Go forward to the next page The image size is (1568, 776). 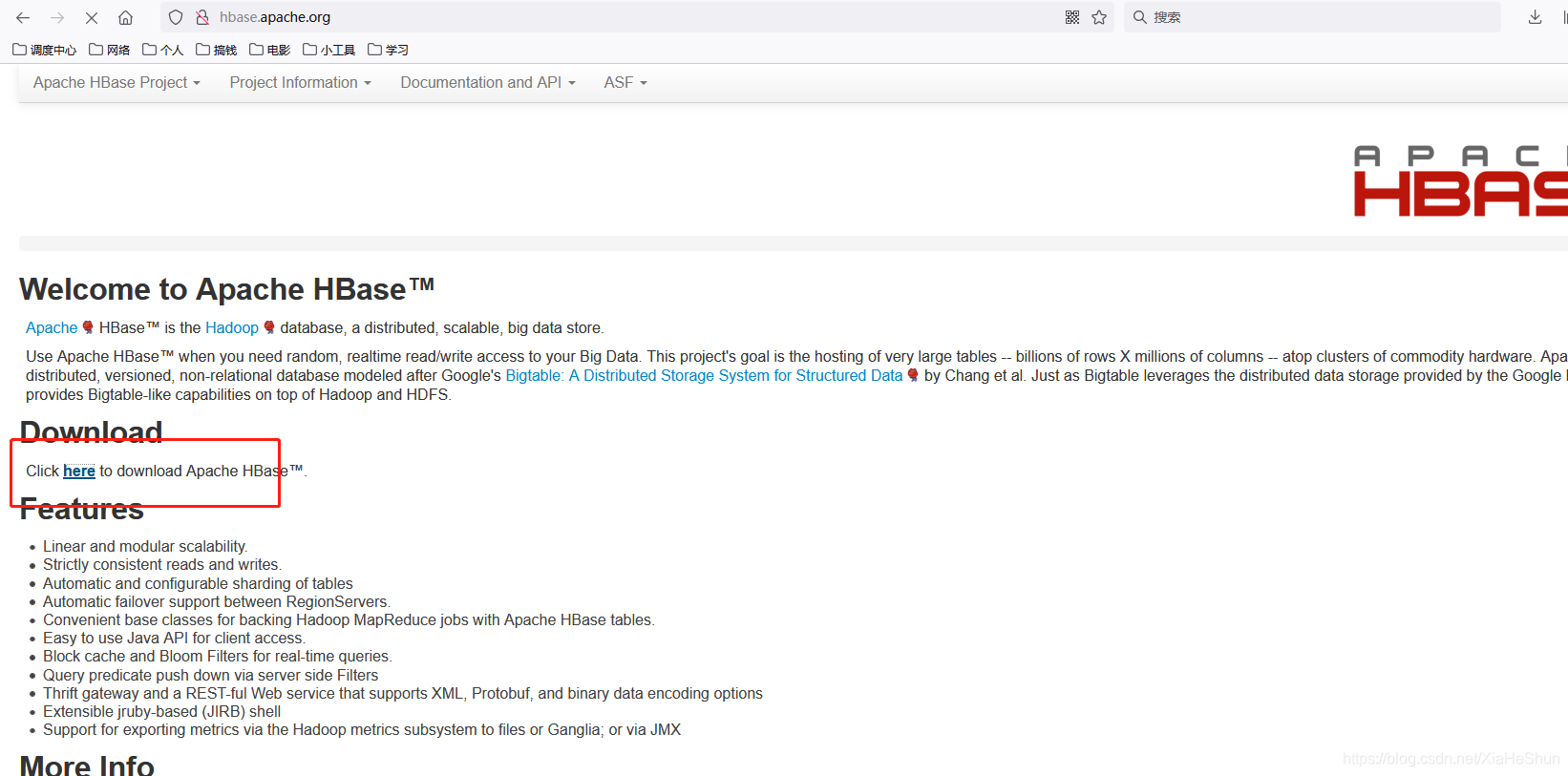coord(57,17)
